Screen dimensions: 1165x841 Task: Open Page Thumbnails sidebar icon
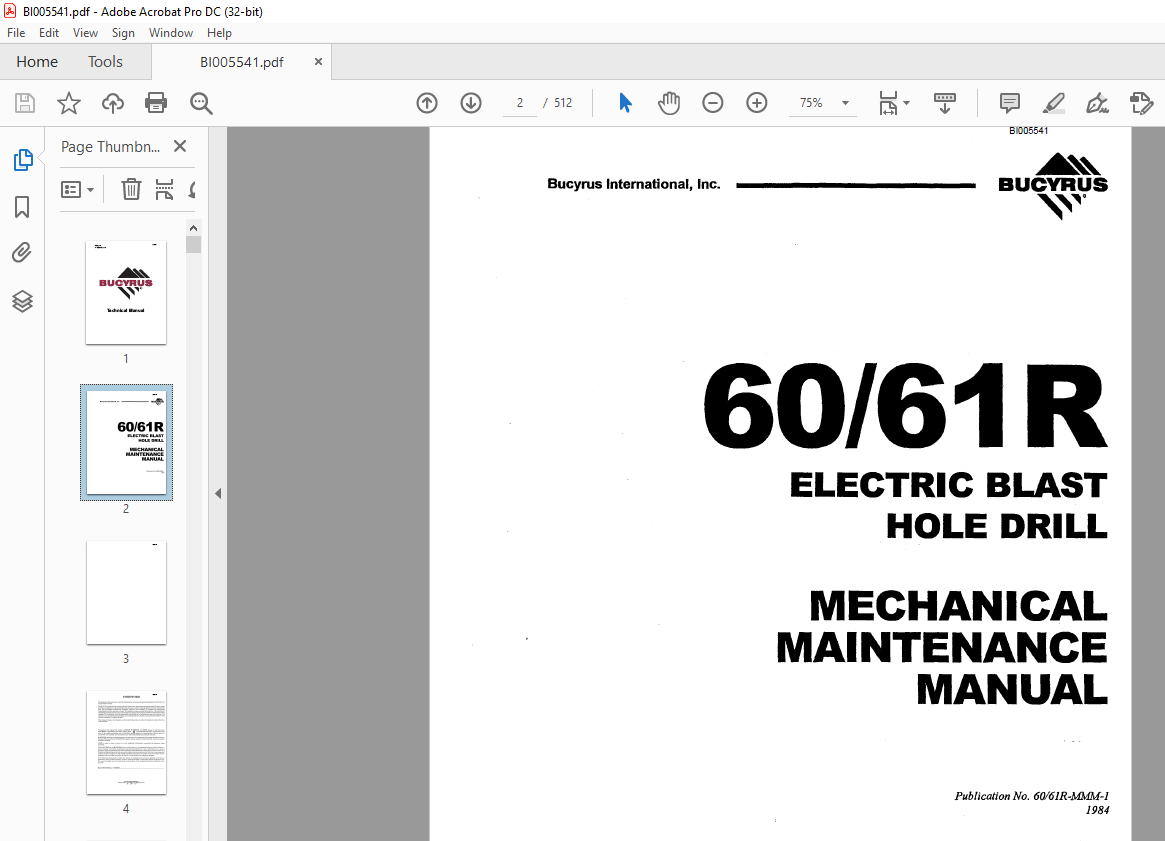click(x=22, y=160)
